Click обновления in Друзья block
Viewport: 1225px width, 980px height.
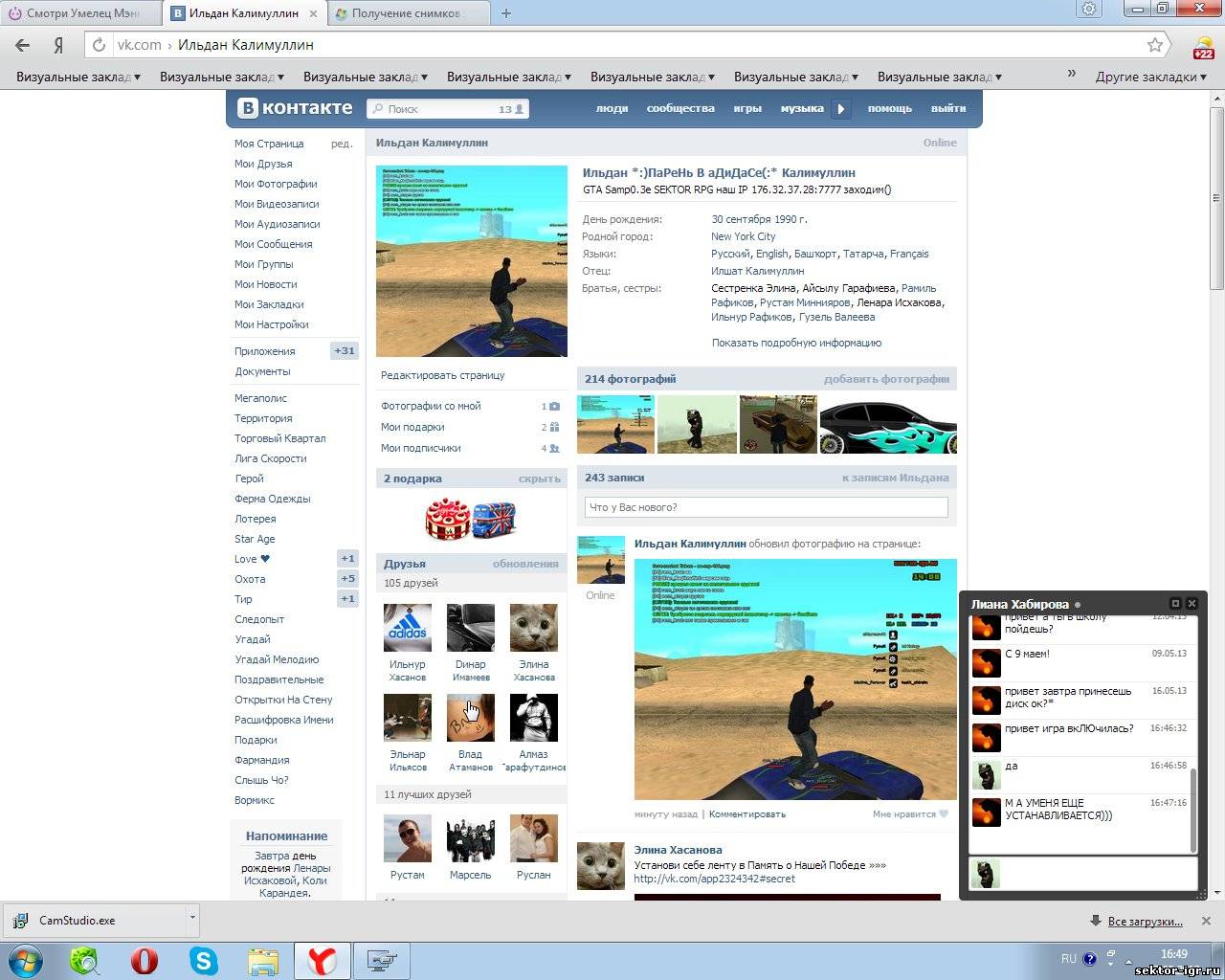click(525, 564)
